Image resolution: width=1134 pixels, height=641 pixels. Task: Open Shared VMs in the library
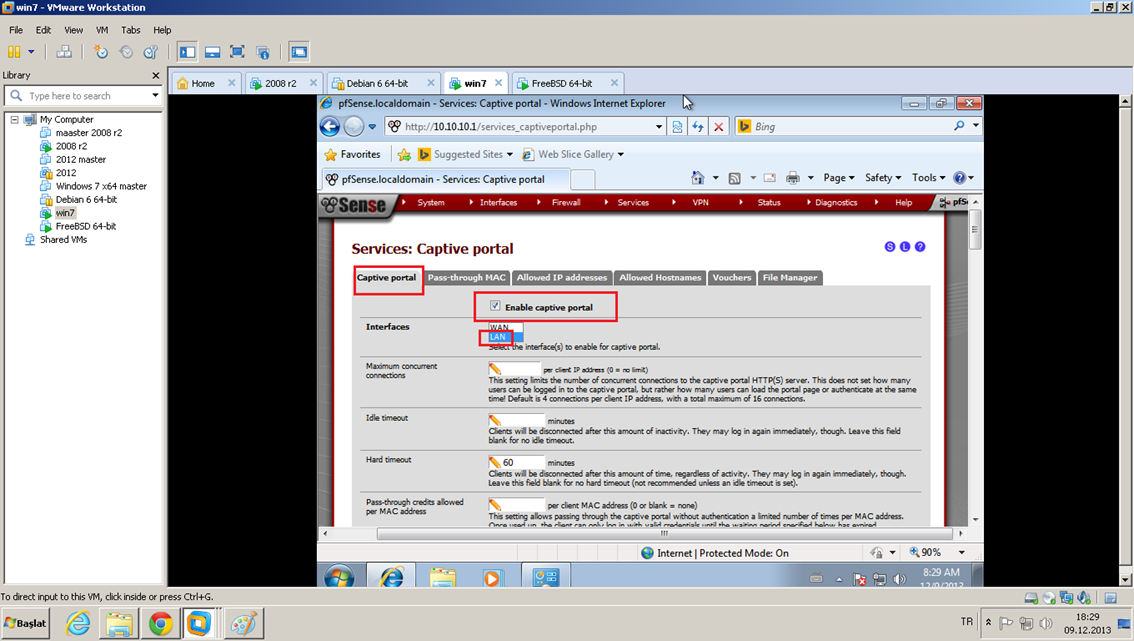pyautogui.click(x=63, y=239)
